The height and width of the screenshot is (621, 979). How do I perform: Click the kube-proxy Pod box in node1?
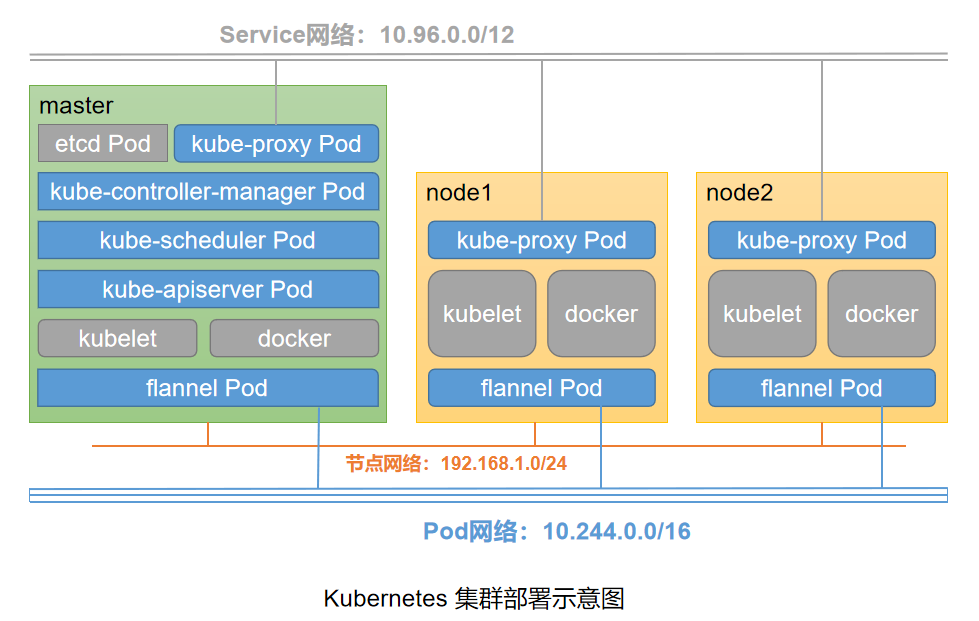(541, 241)
